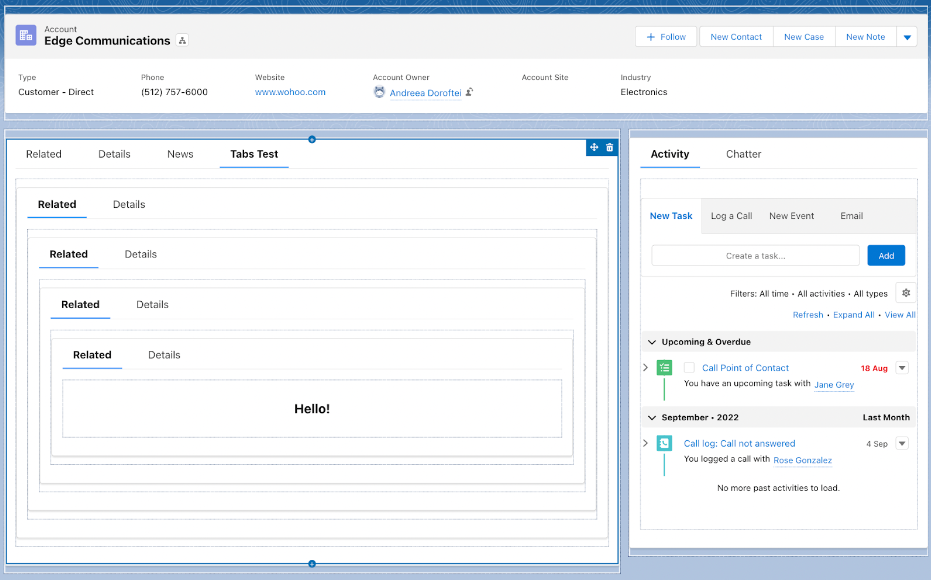The width and height of the screenshot is (931, 580).
Task: Collapse the Upcoming & Overdue section
Action: click(652, 342)
